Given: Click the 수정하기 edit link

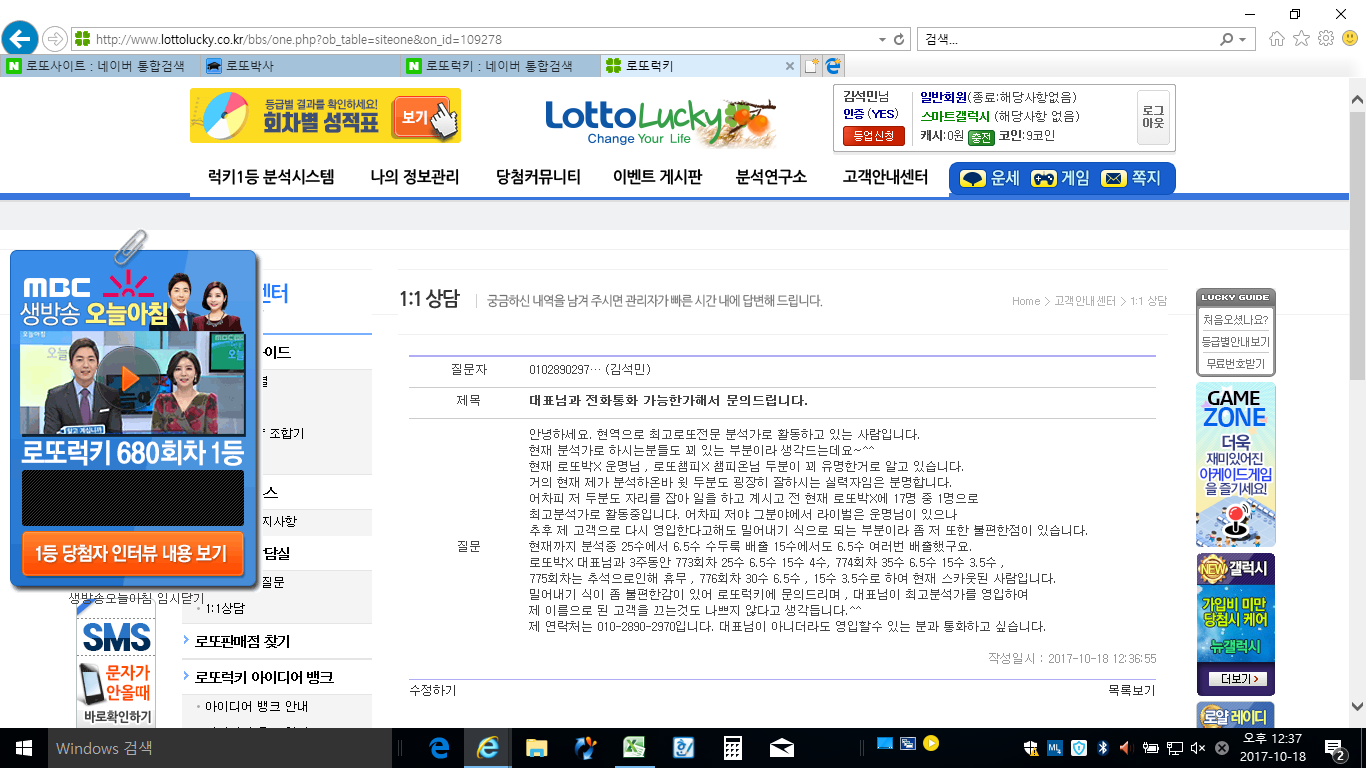Looking at the screenshot, I should click(433, 691).
